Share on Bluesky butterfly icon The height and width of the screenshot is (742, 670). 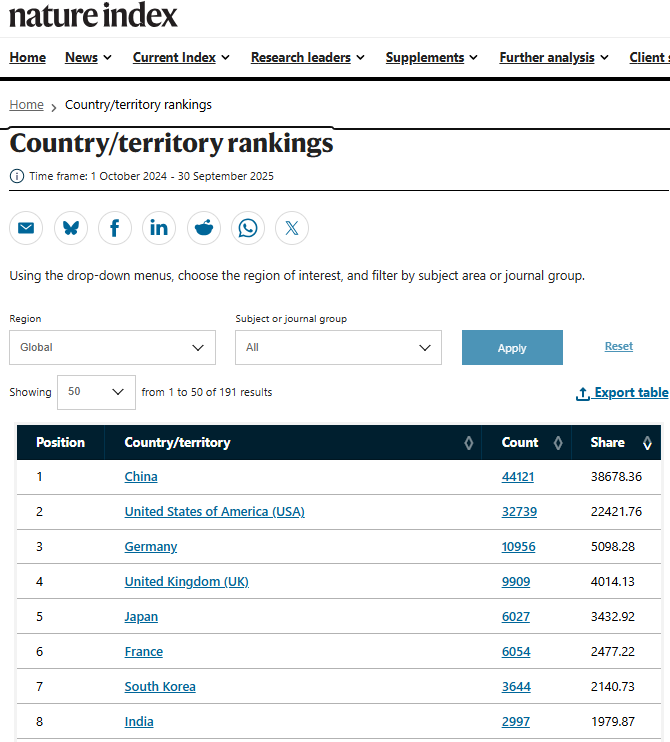[x=71, y=228]
